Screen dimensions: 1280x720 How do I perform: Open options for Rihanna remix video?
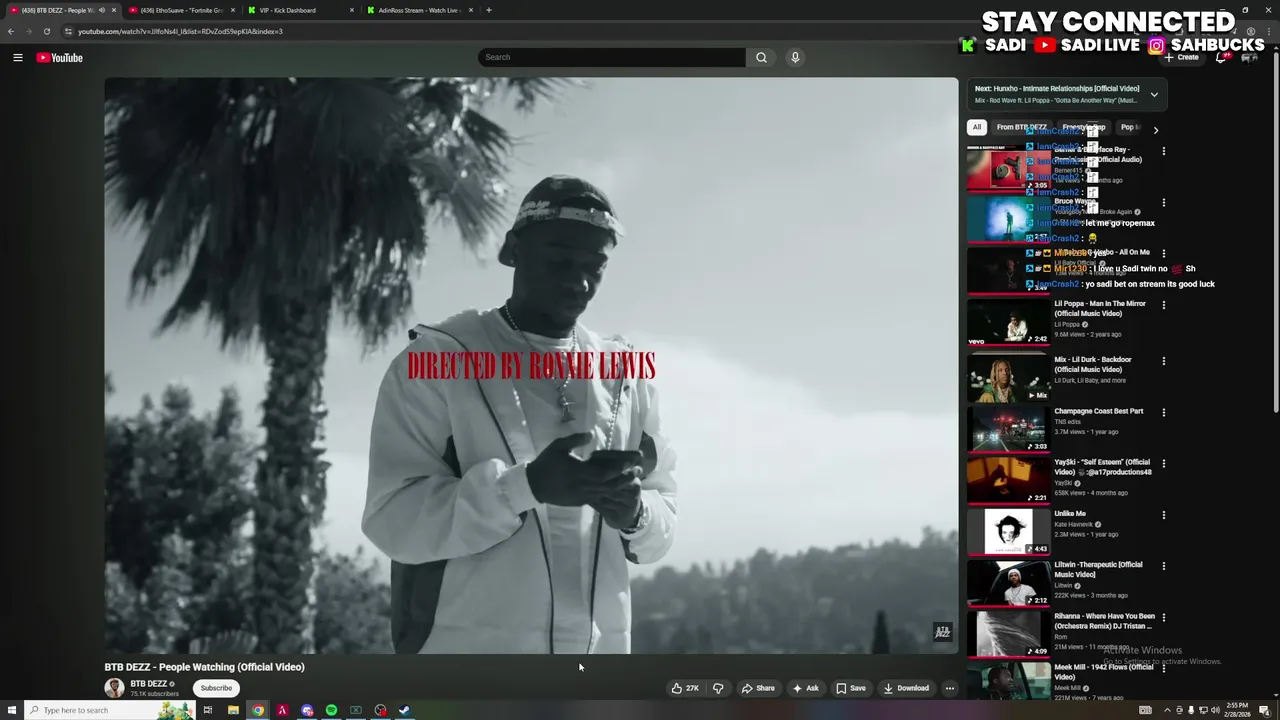pyautogui.click(x=1163, y=618)
